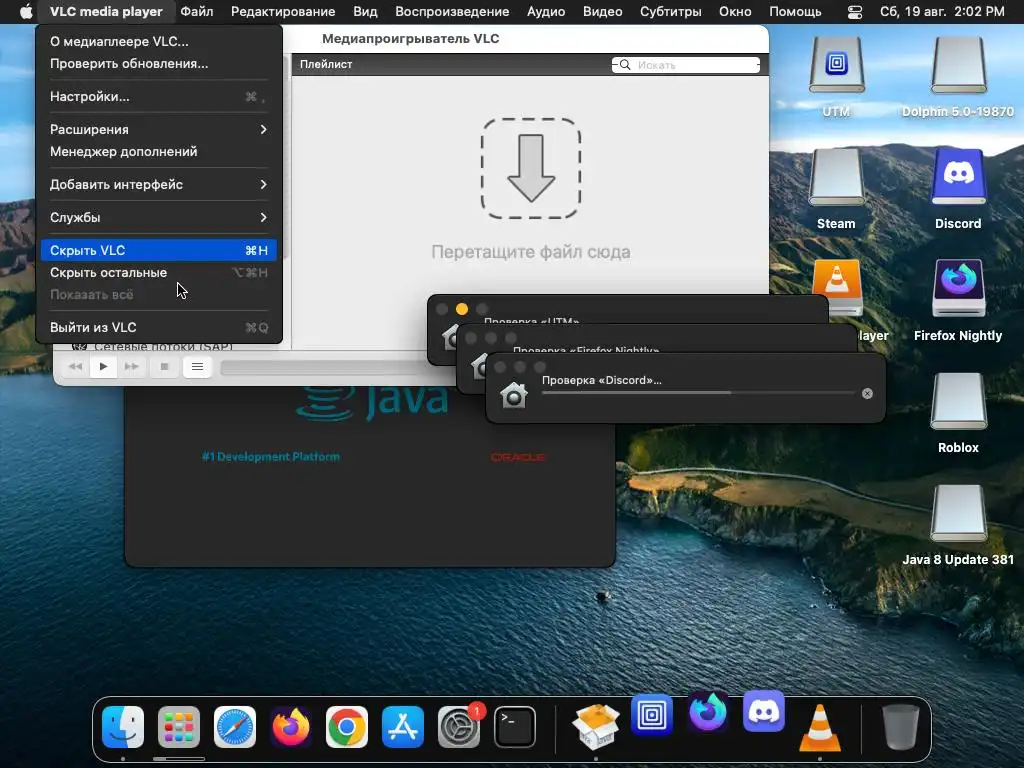Toggle the VLC playlist view button
Viewport: 1024px width, 768px height.
click(197, 366)
